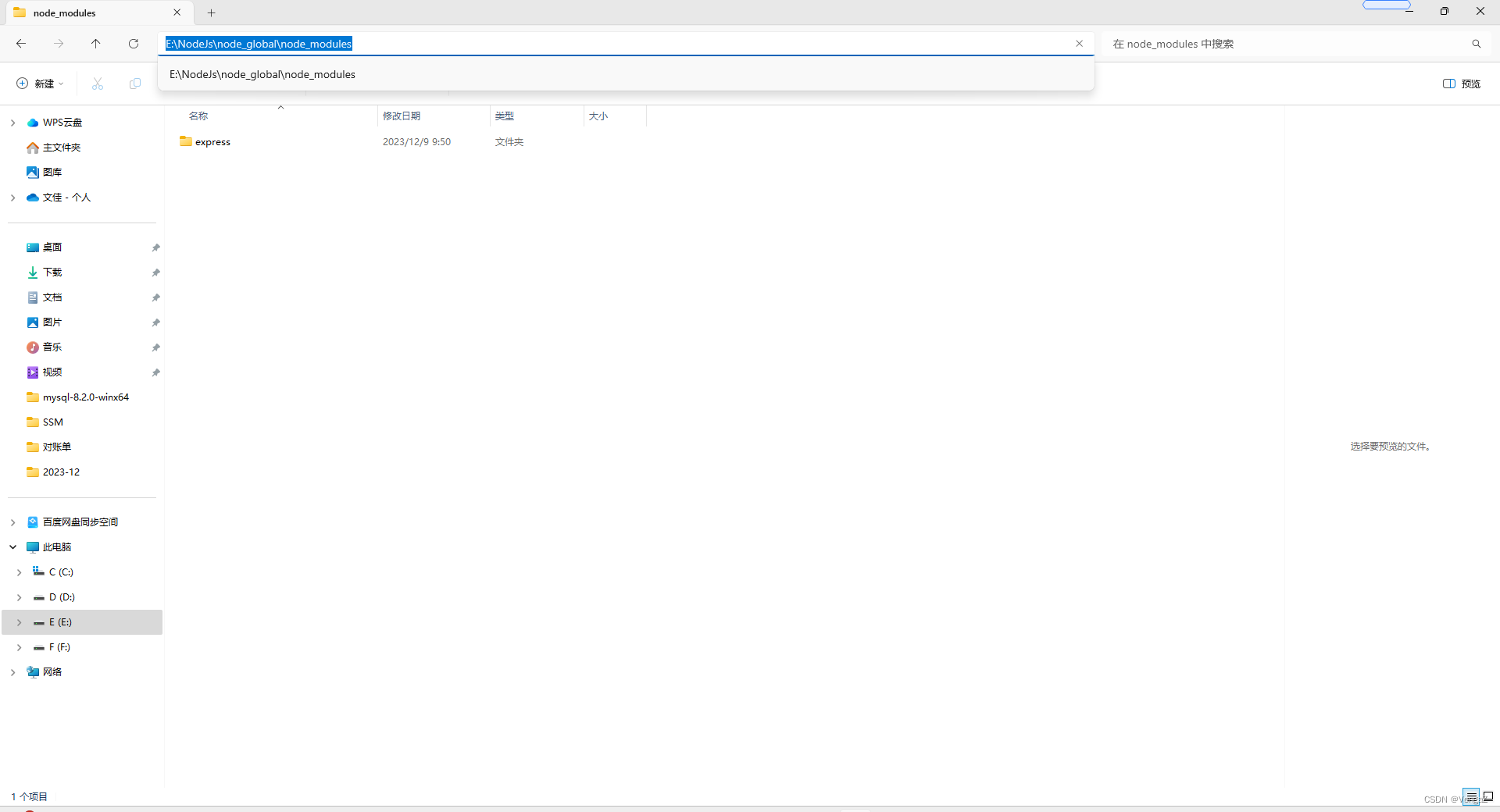Open F (F:) drive

[59, 647]
